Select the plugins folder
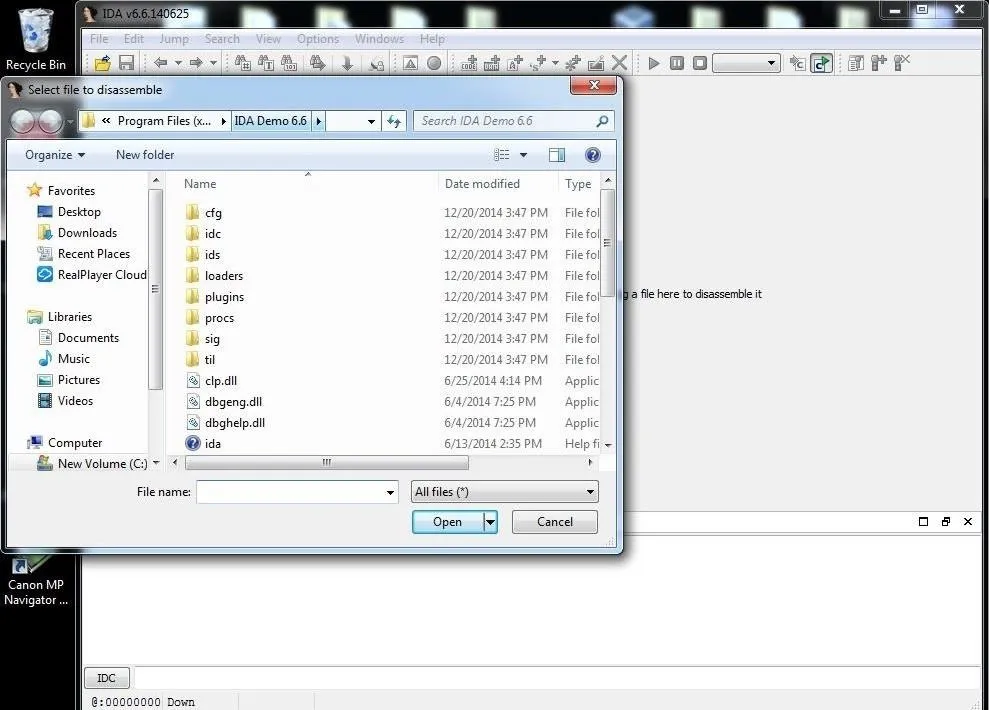 pos(224,297)
